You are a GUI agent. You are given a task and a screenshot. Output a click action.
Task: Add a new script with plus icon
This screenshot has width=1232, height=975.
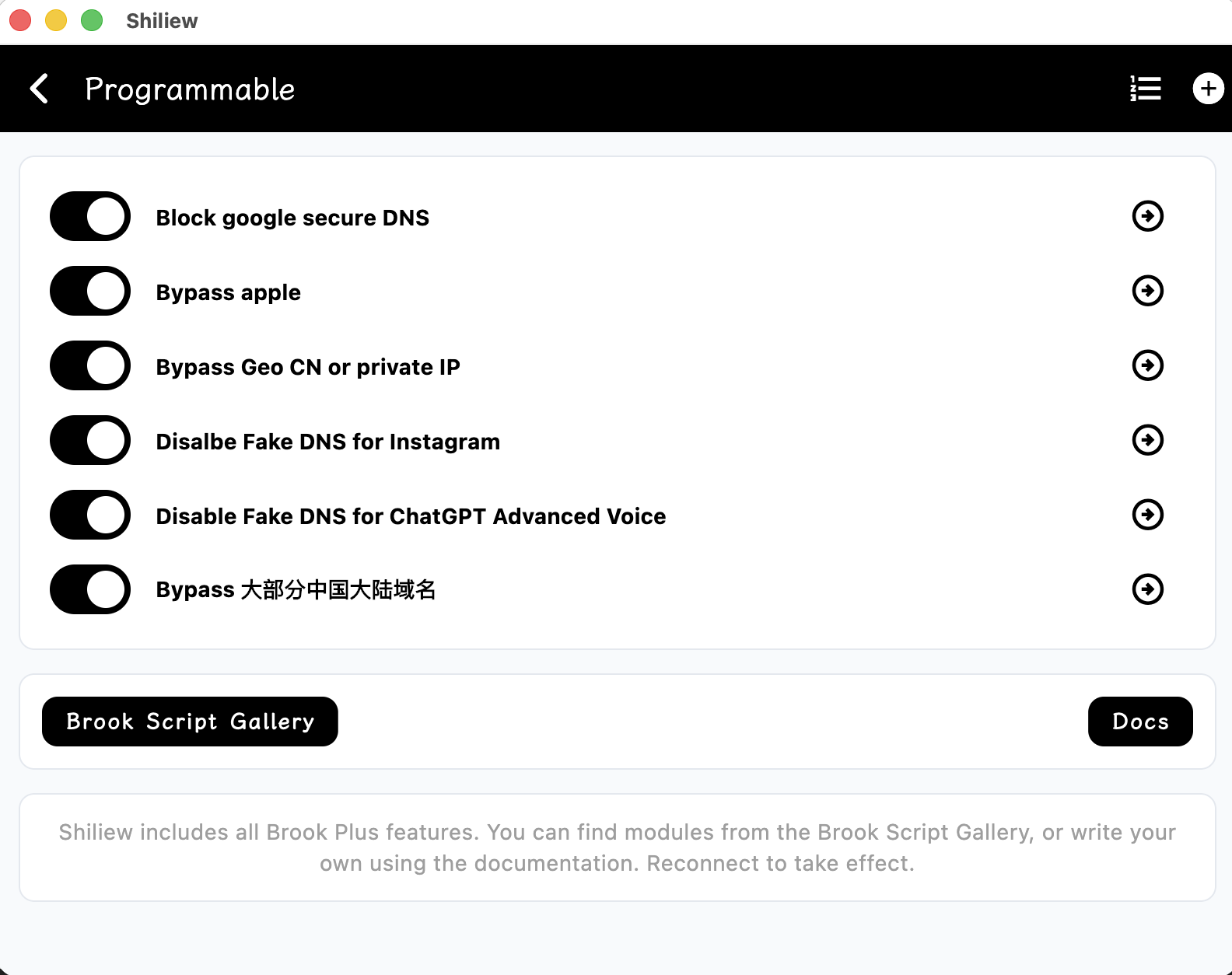pyautogui.click(x=1207, y=89)
